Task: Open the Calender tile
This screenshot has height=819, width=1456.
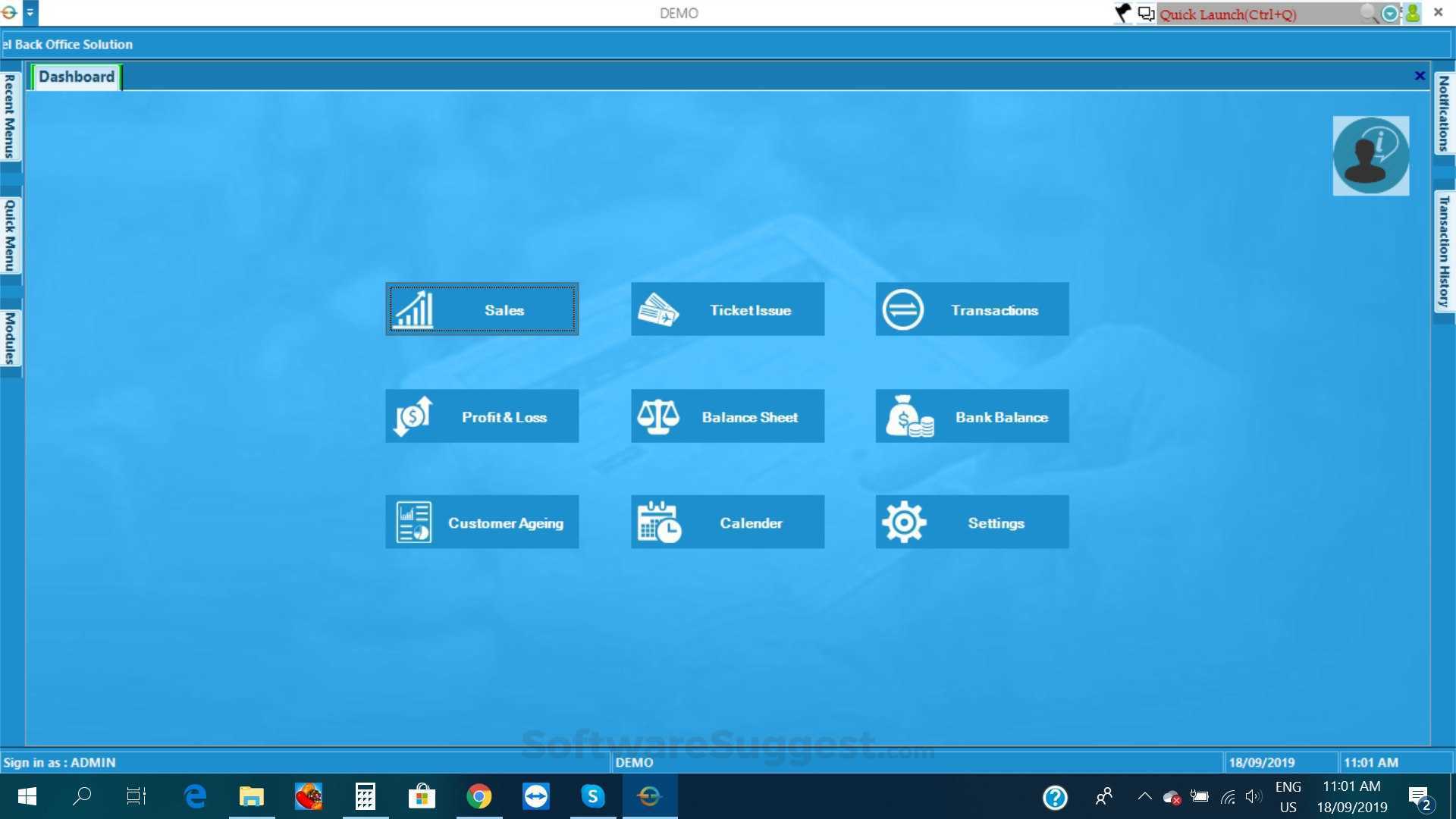Action: [x=727, y=522]
